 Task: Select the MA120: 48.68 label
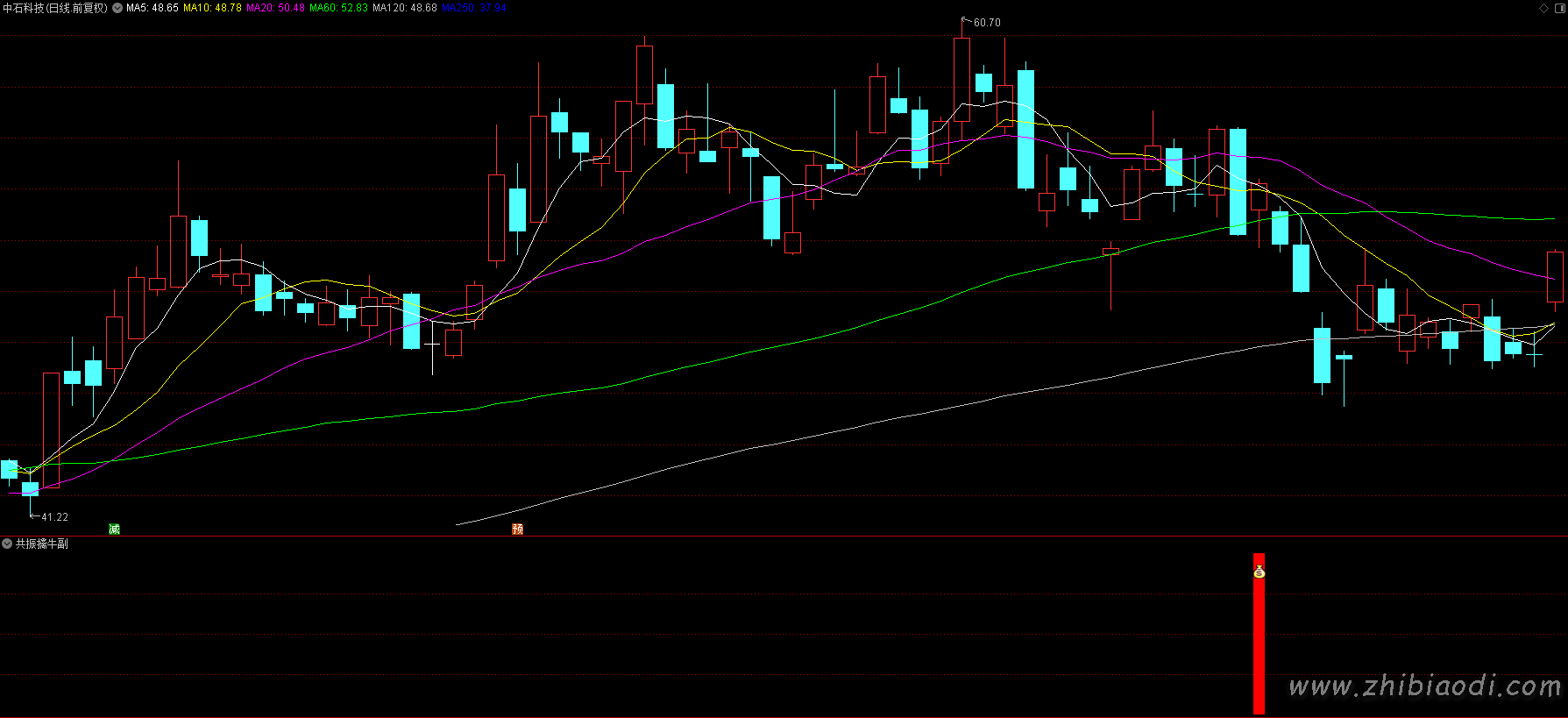coord(404,8)
